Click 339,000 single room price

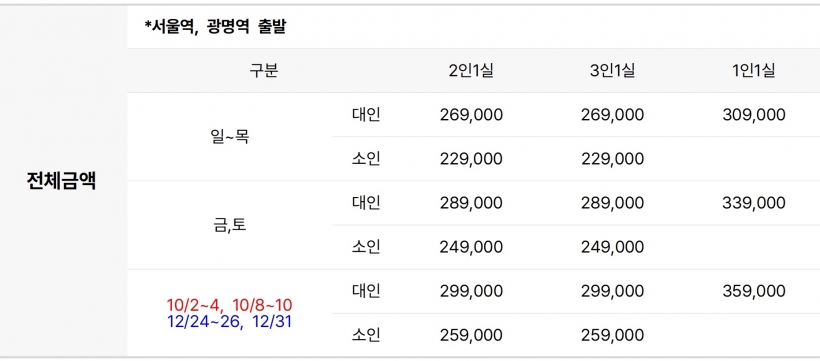point(754,203)
